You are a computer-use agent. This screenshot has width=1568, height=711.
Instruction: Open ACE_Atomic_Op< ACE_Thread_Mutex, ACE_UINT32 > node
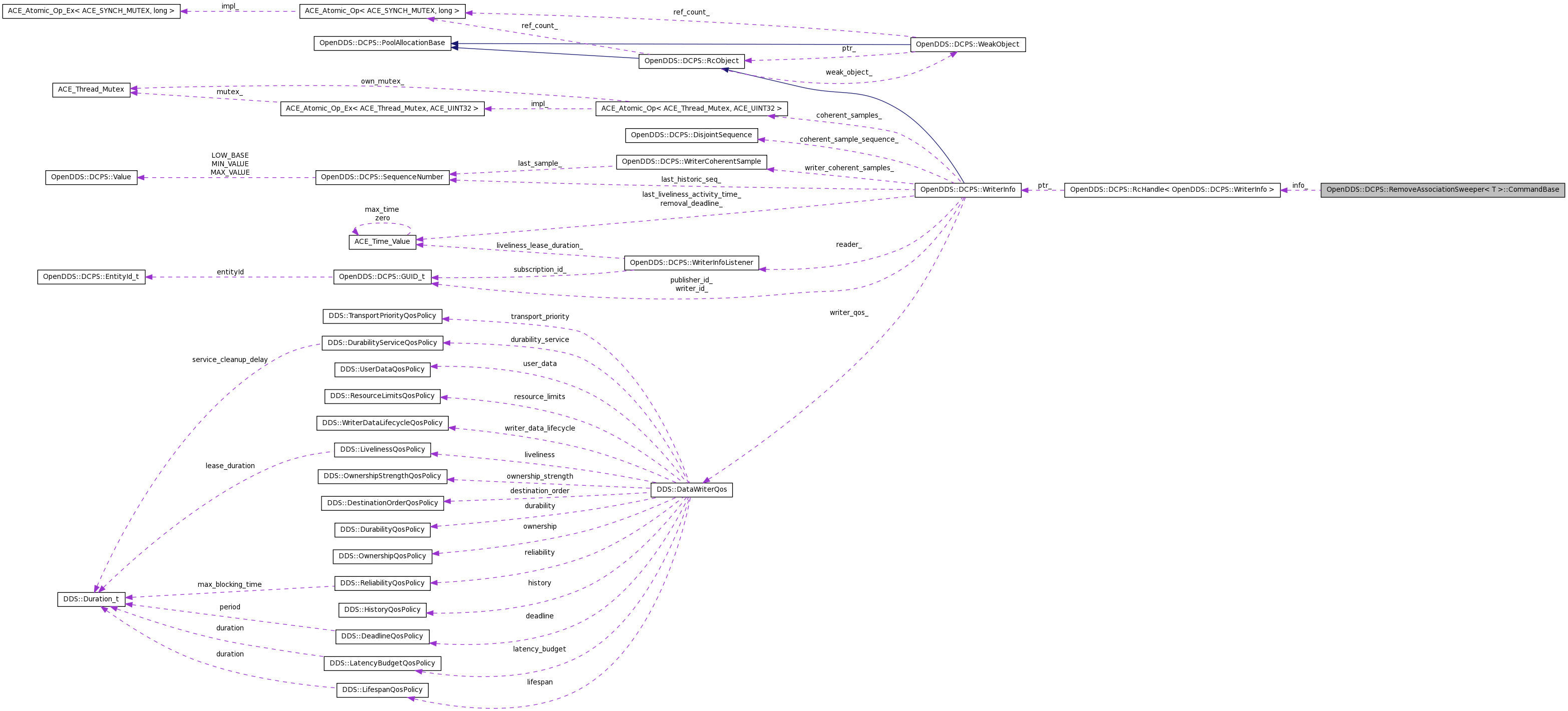point(692,109)
